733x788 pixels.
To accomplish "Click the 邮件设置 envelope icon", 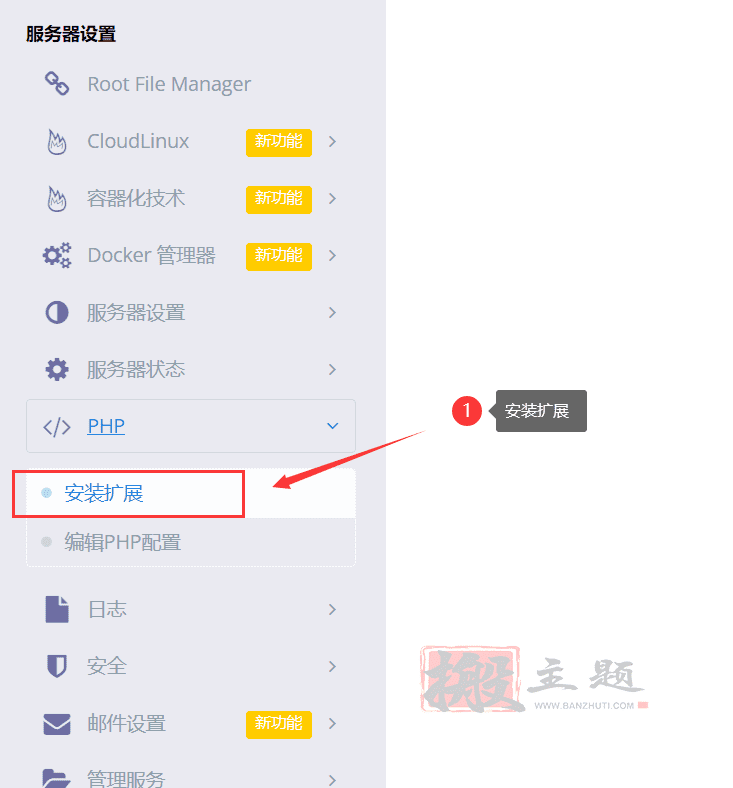I will [x=57, y=724].
